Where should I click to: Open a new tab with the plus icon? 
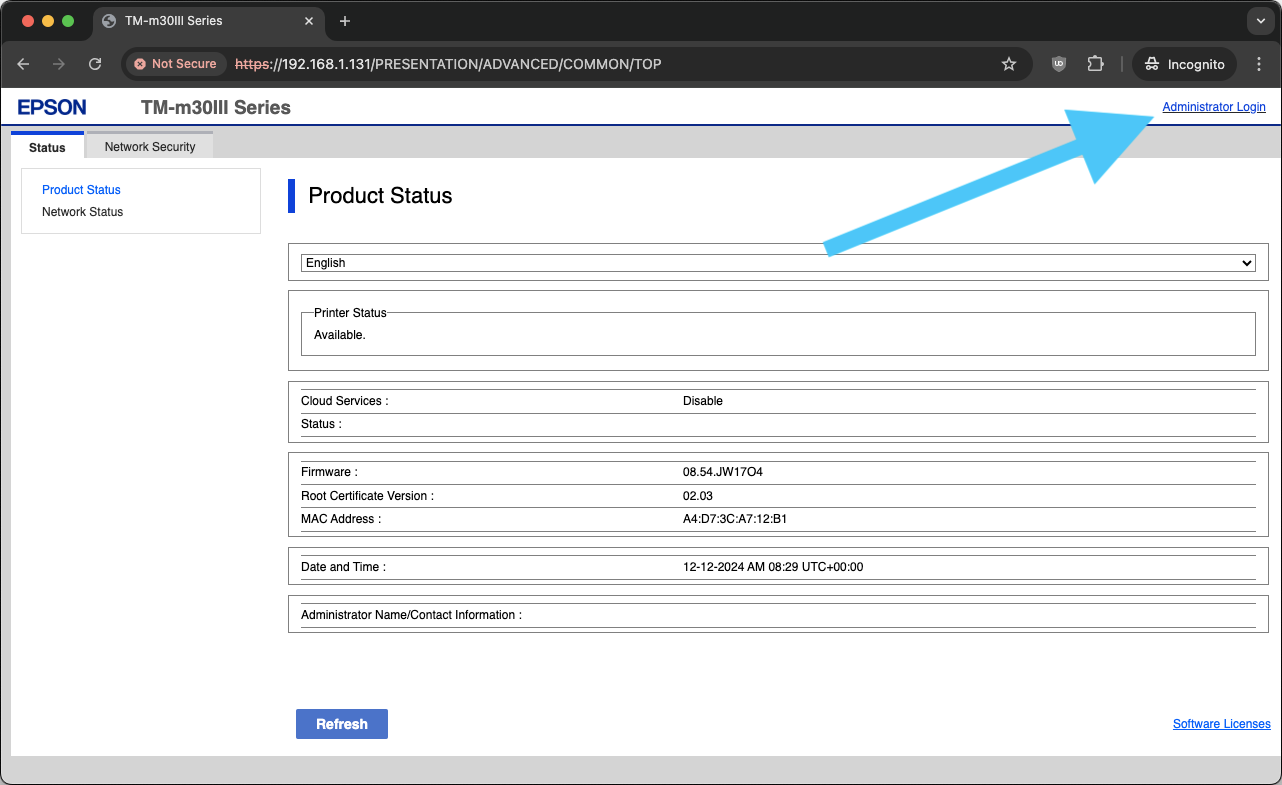tap(345, 21)
